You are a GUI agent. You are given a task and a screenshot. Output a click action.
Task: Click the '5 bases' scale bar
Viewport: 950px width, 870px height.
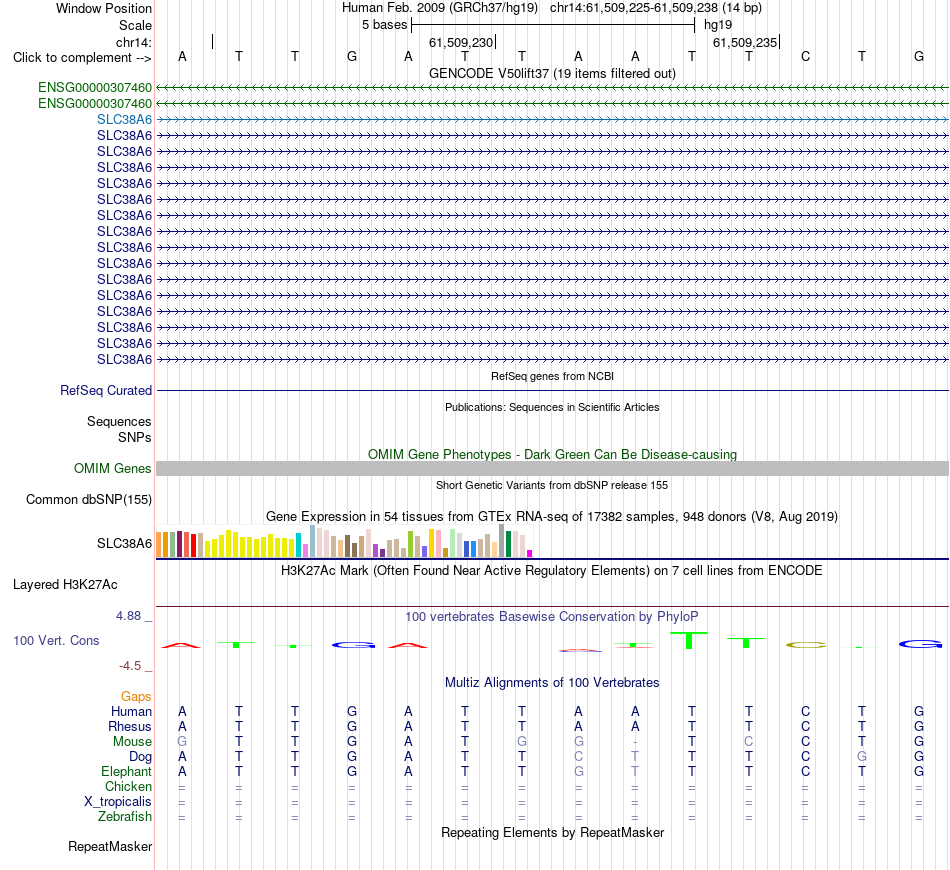(x=553, y=25)
